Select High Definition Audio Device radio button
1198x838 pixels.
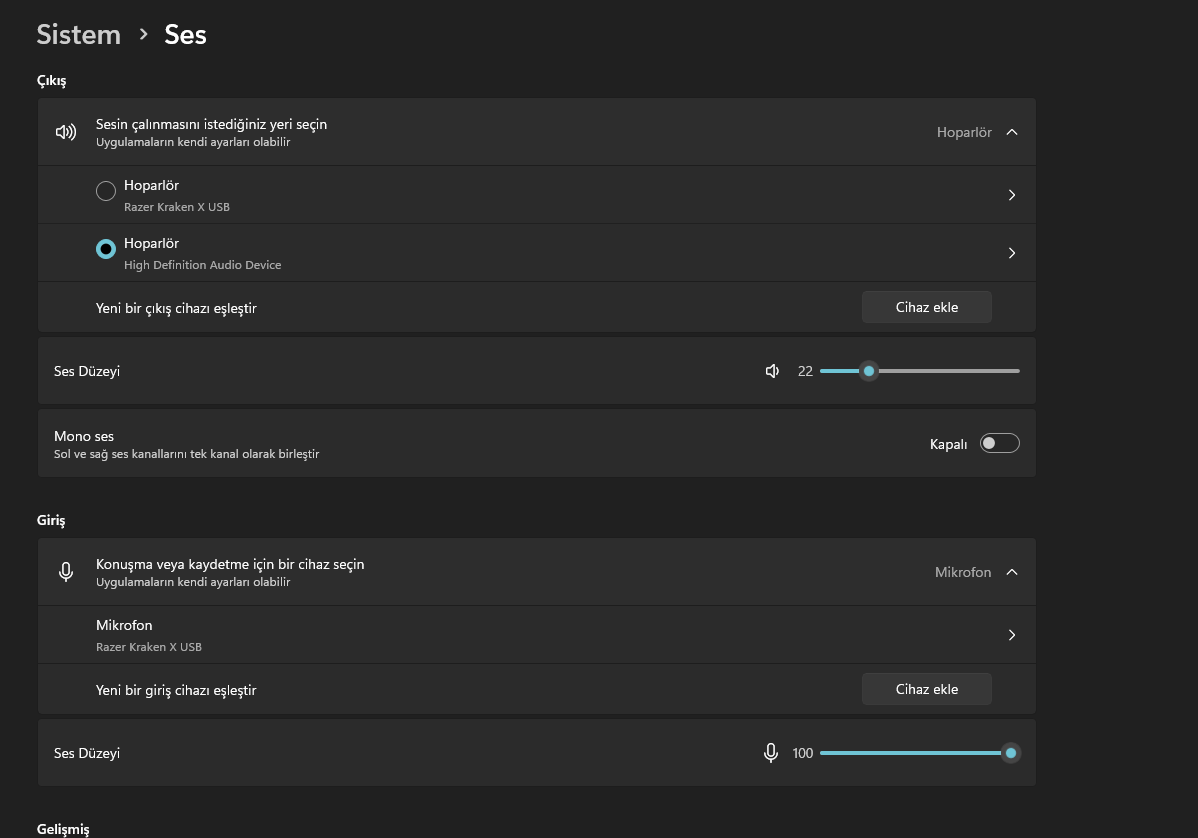(x=106, y=249)
